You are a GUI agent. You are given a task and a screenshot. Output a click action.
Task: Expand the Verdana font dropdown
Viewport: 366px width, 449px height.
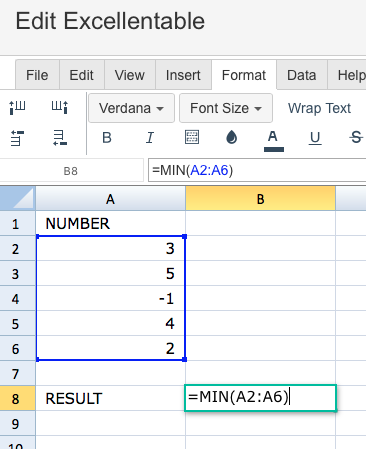(131, 108)
